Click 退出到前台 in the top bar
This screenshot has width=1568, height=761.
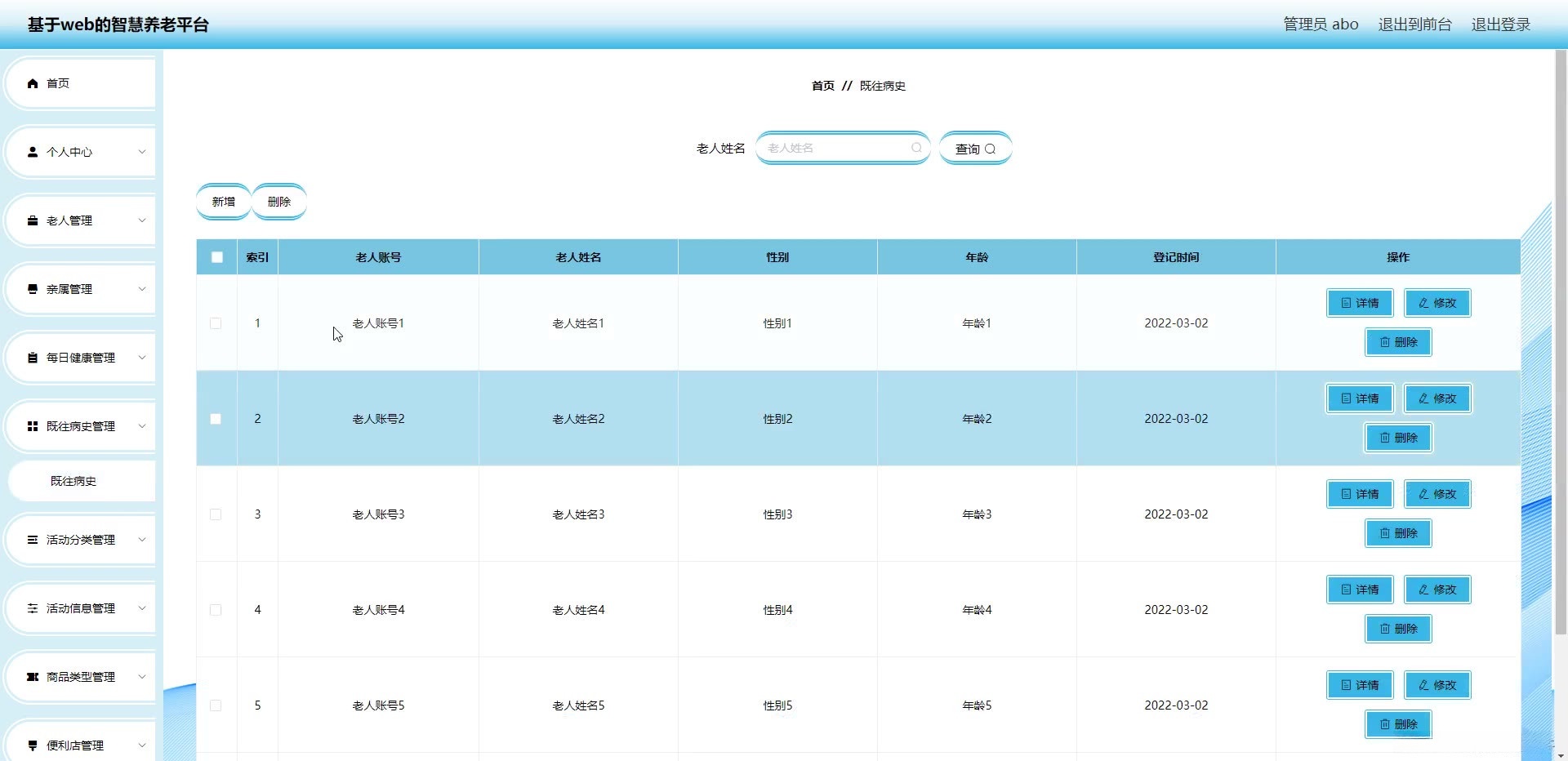1414,24
